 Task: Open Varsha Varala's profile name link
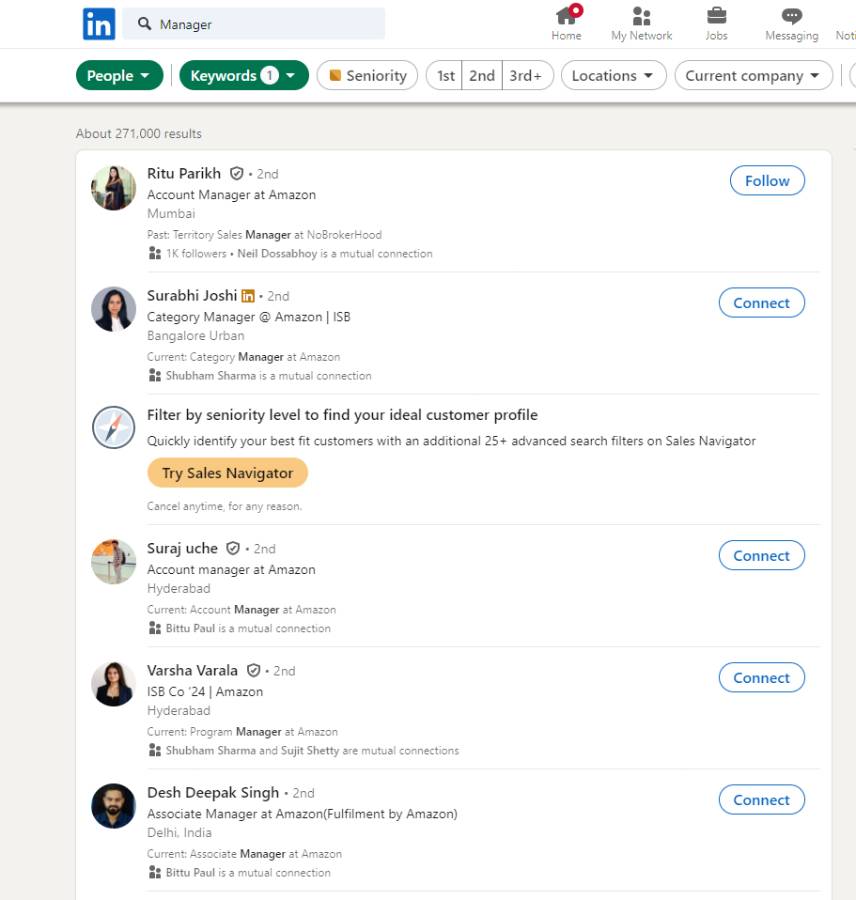pyautogui.click(x=192, y=670)
